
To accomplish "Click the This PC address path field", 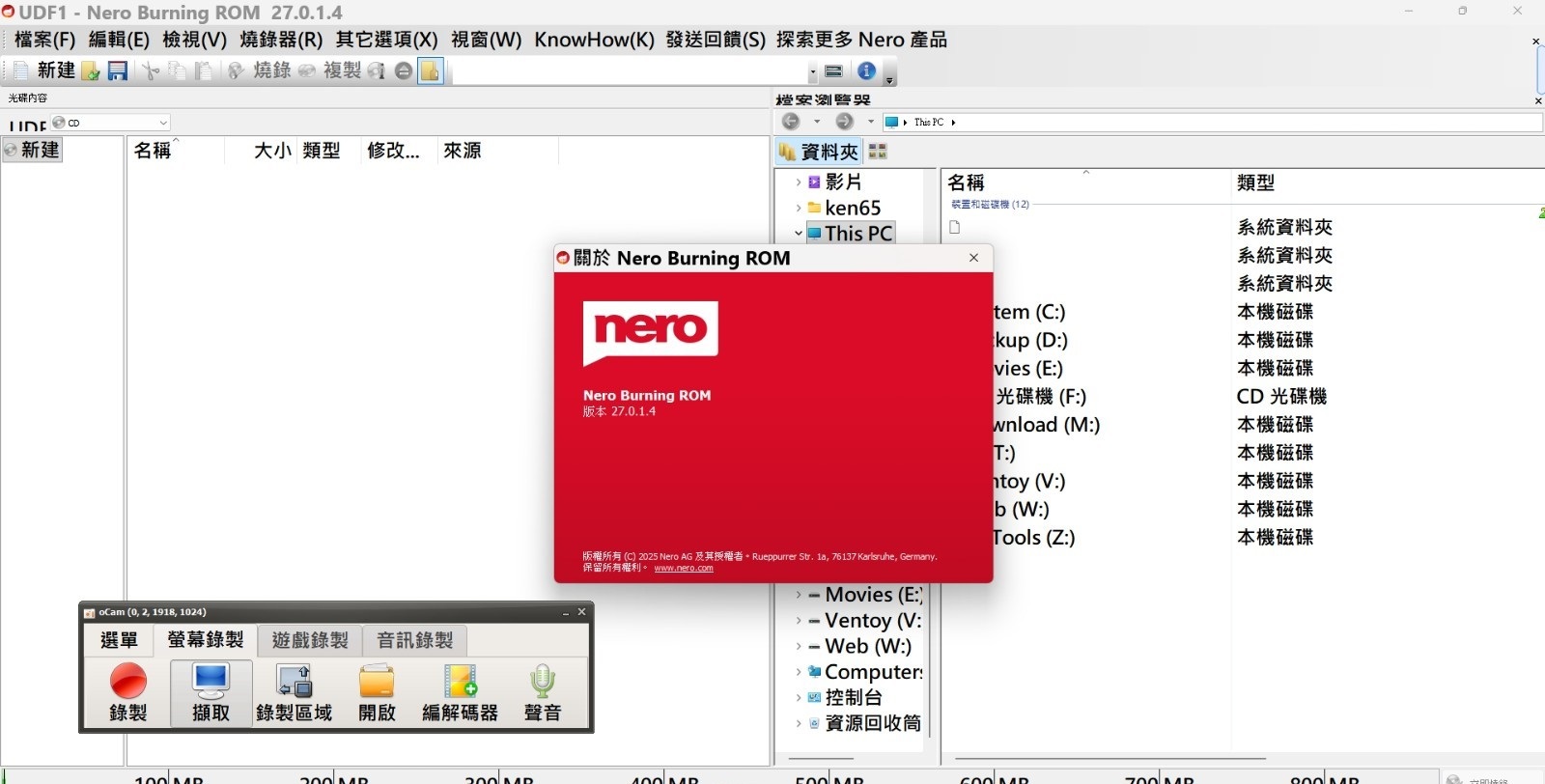I will pyautogui.click(x=1217, y=122).
